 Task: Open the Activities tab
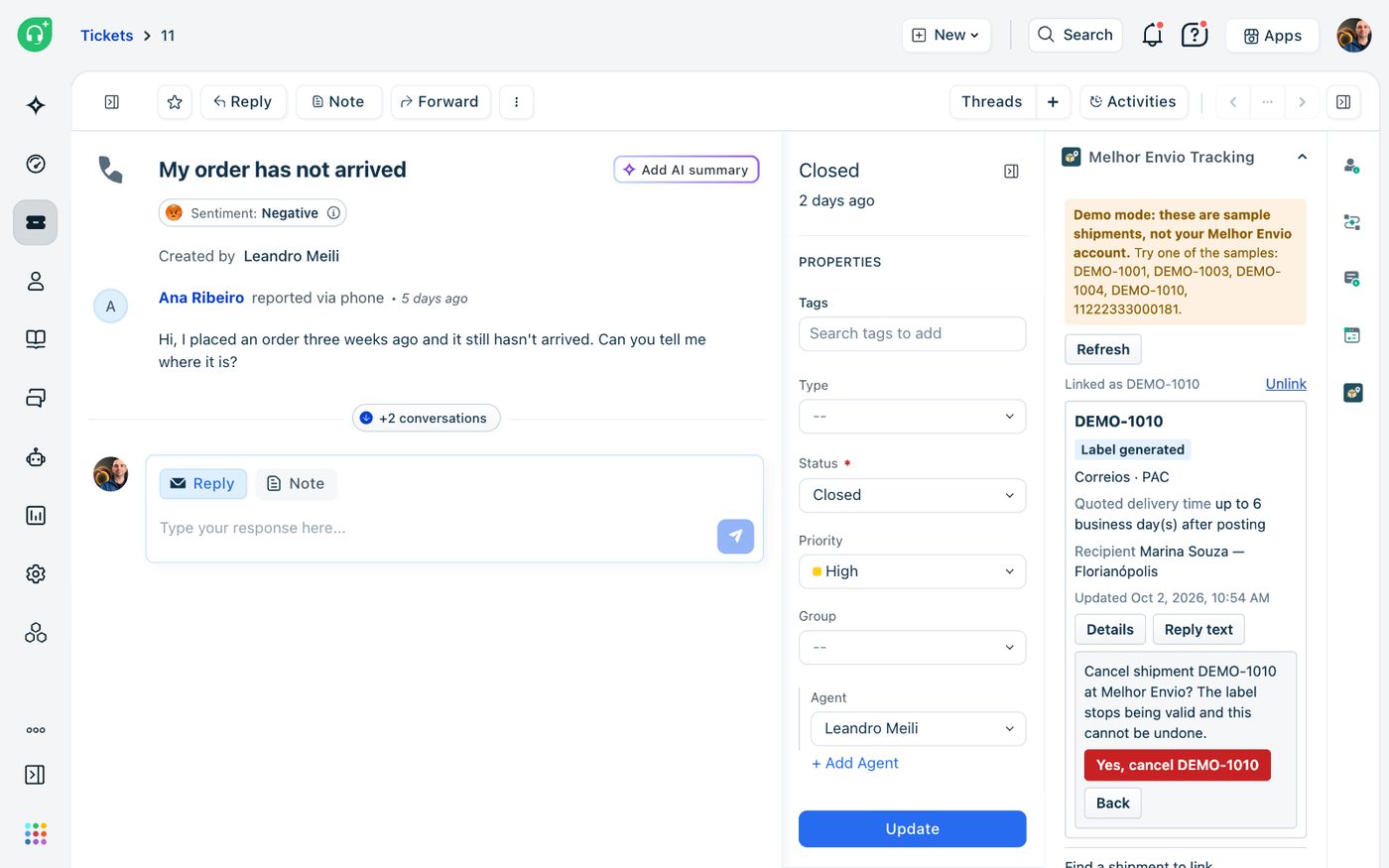(x=1133, y=102)
